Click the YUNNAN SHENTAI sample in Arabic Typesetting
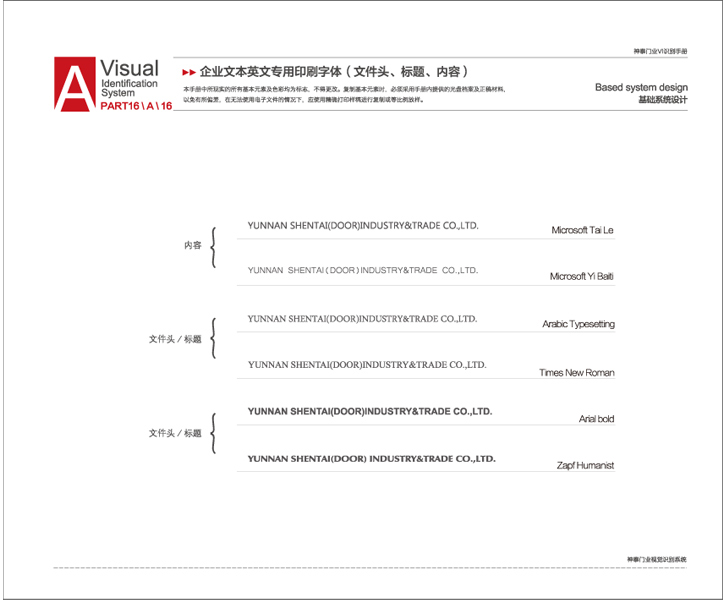This screenshot has height=600, width=725. 362,319
